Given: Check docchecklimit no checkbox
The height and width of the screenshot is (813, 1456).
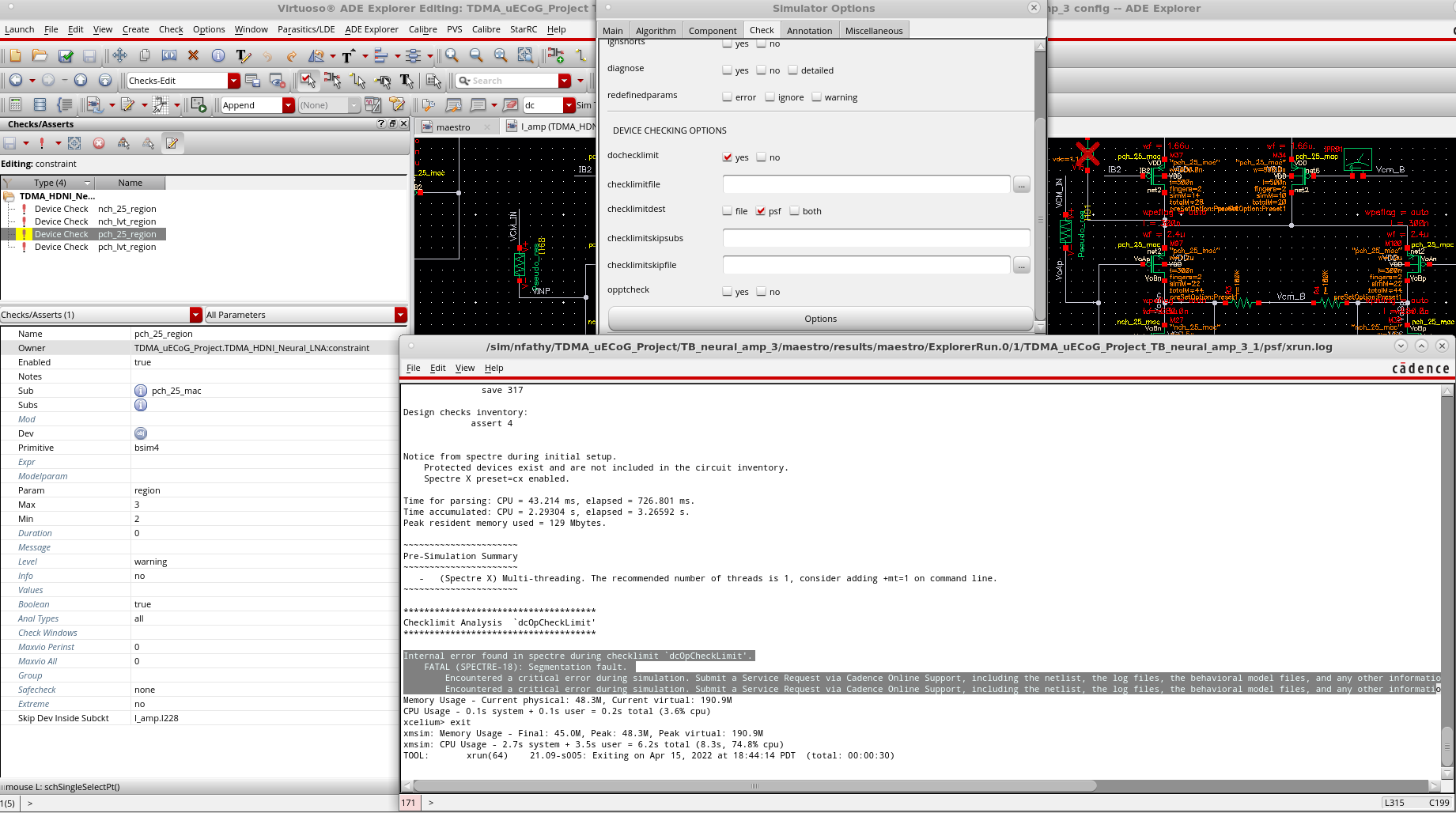Looking at the screenshot, I should tap(762, 157).
